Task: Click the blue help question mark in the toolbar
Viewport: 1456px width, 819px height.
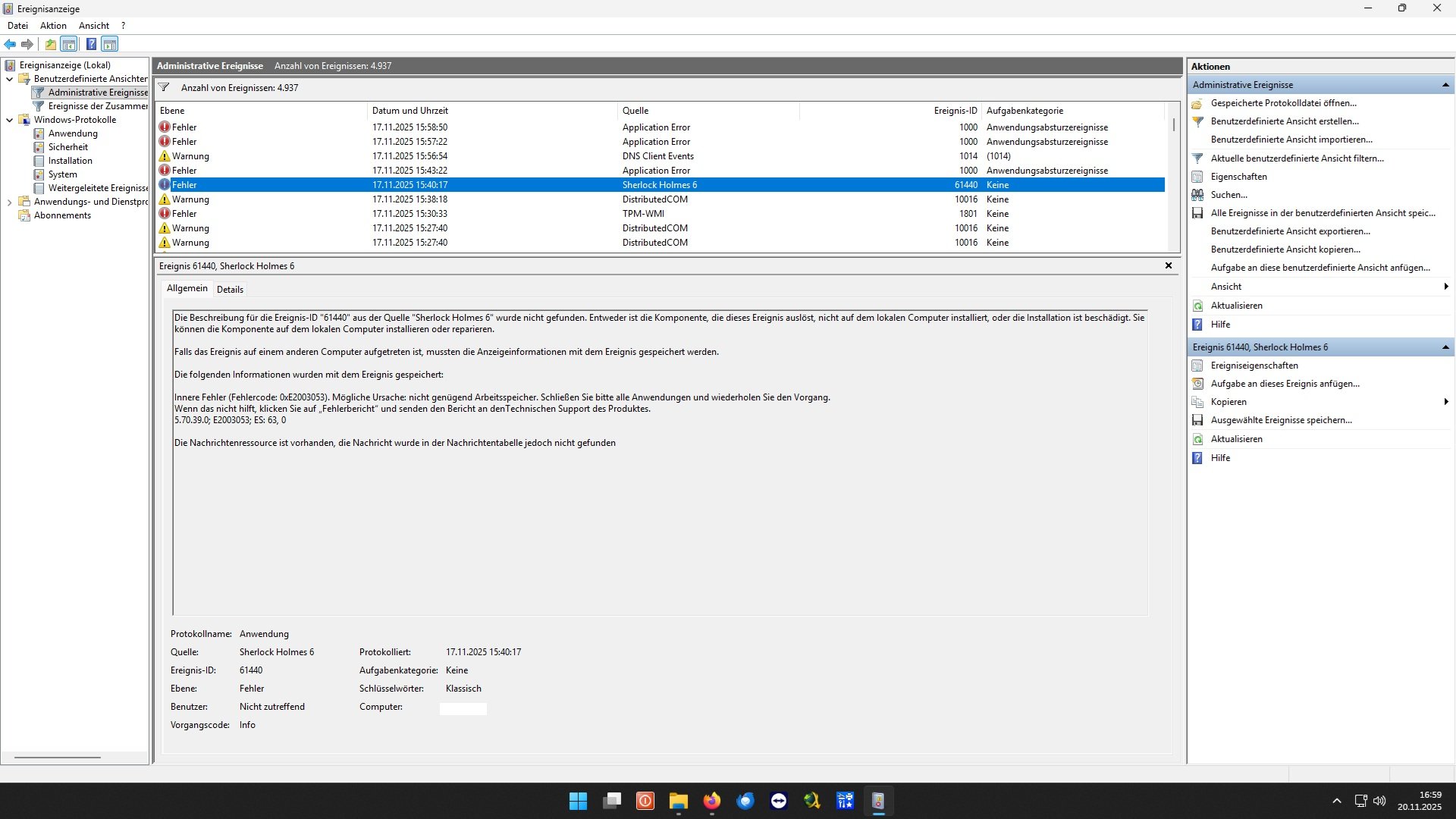Action: tap(91, 44)
